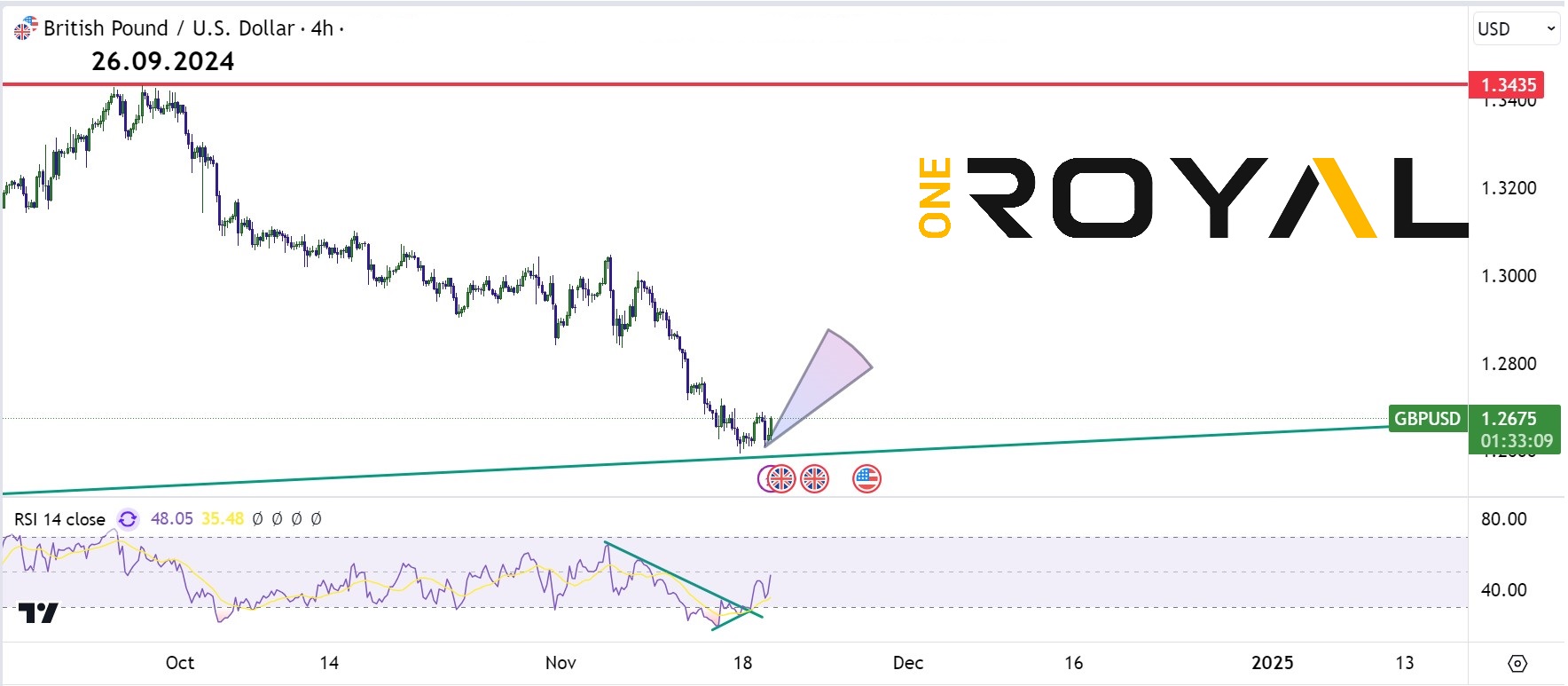Open chart settings gear icon
Screen dimensions: 1568x686
pos(1517,663)
